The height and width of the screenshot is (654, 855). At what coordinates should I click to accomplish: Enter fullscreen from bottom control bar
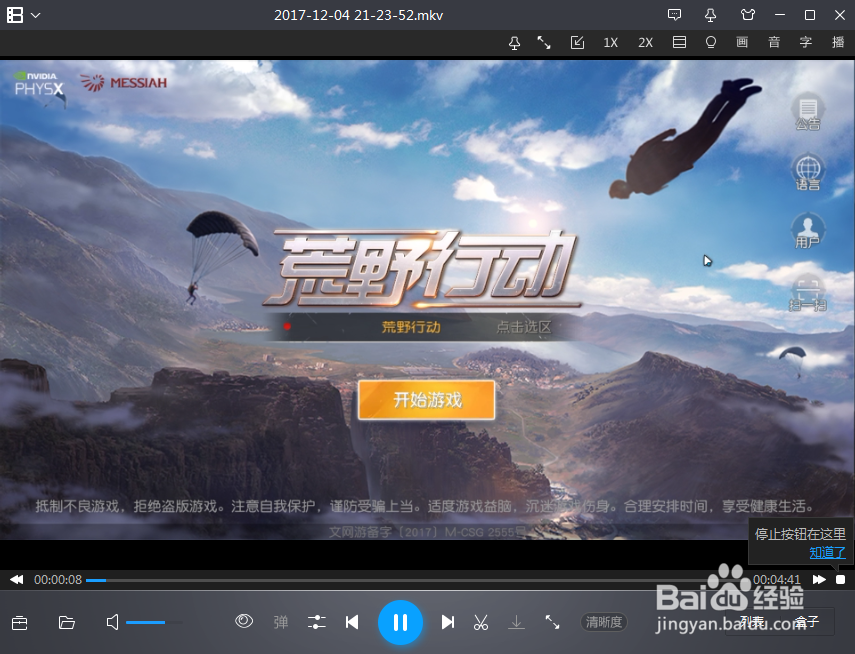pos(552,622)
